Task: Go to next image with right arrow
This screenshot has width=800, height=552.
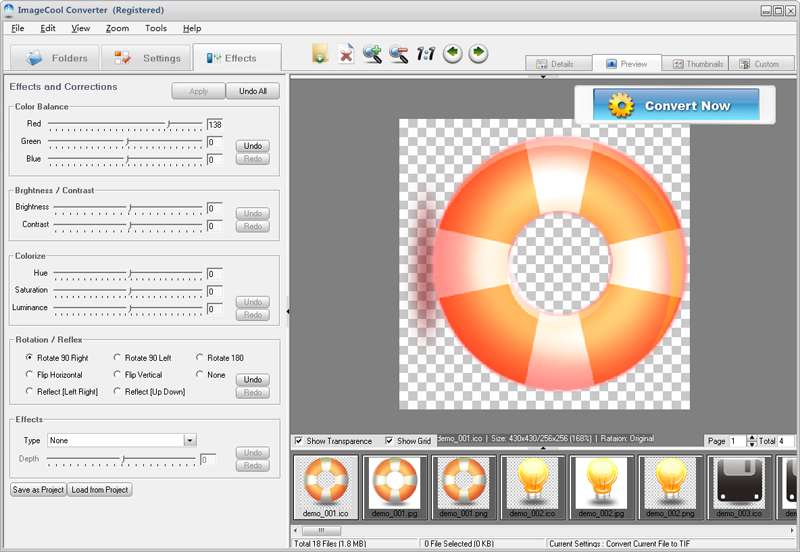Action: pos(479,54)
